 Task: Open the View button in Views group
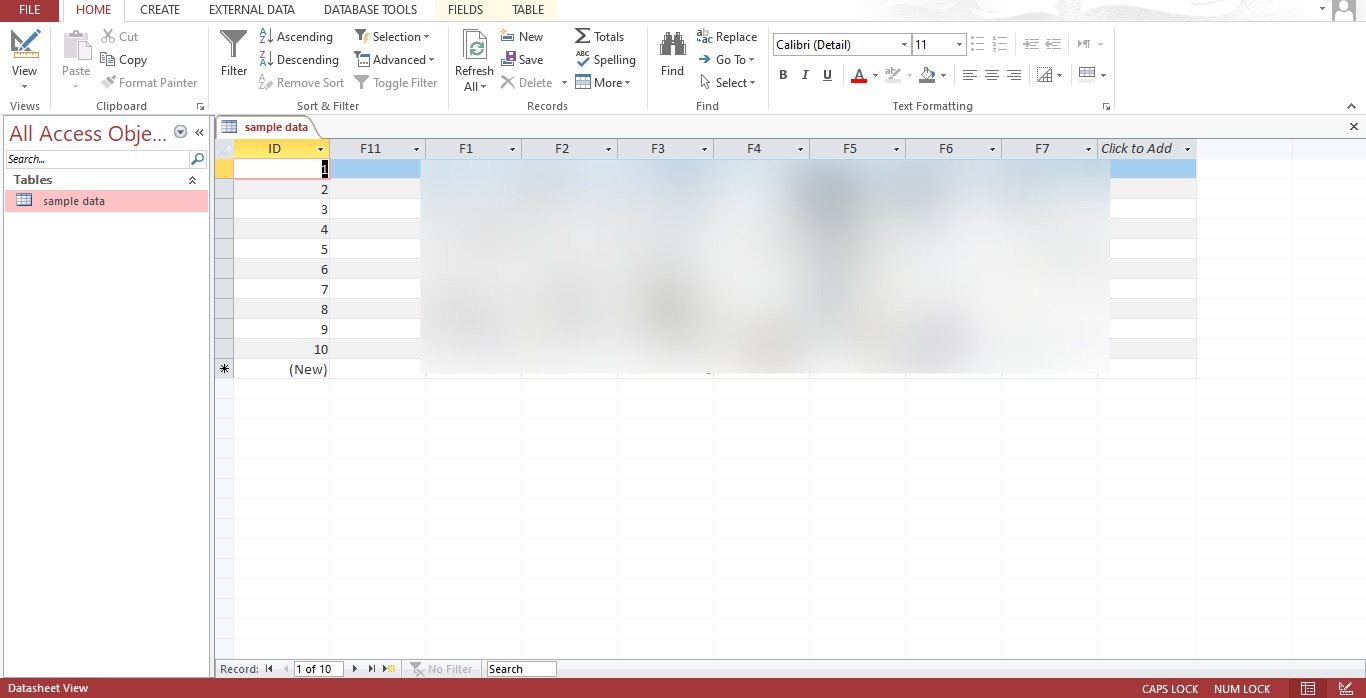[x=24, y=58]
